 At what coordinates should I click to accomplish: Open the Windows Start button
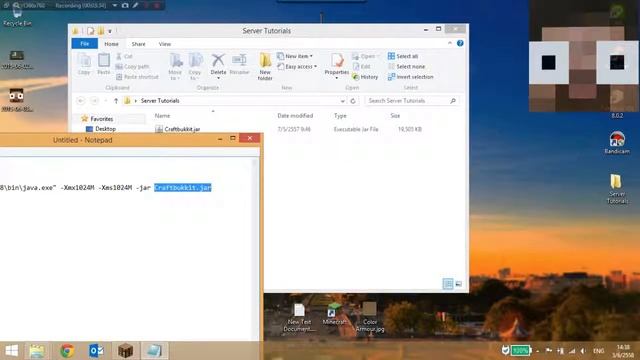11,351
